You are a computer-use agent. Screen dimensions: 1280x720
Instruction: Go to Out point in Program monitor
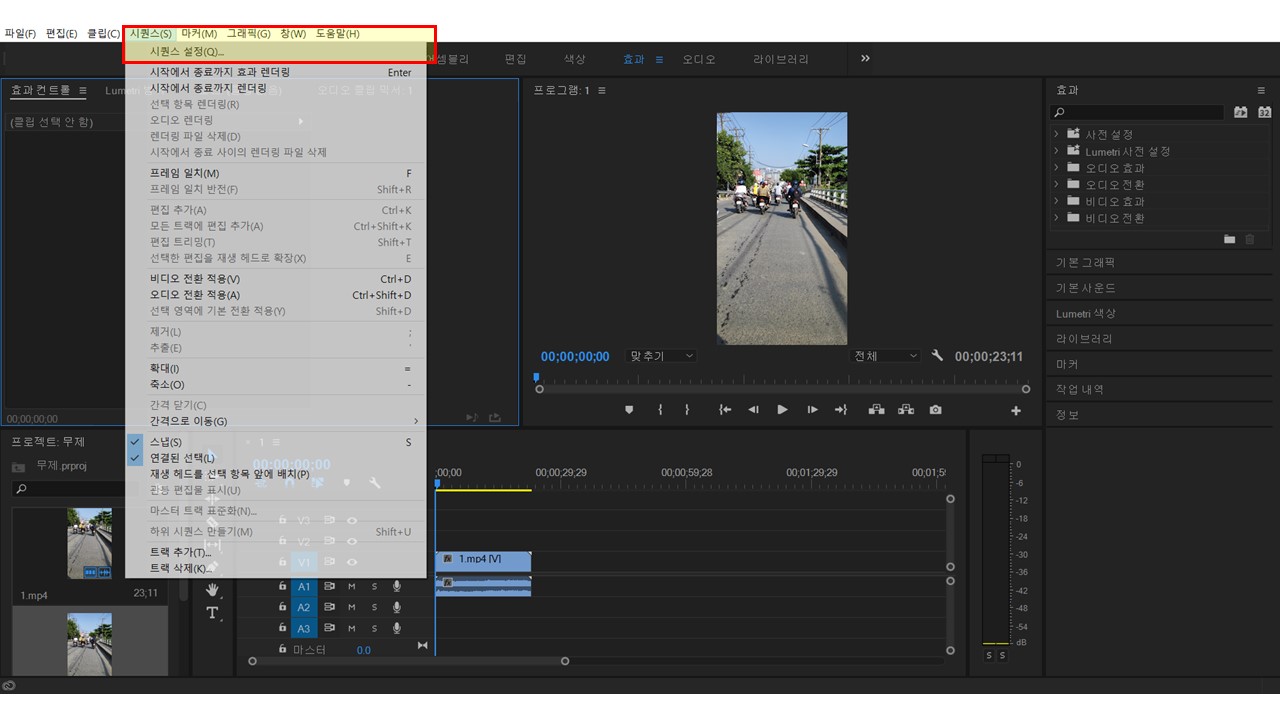click(841, 409)
